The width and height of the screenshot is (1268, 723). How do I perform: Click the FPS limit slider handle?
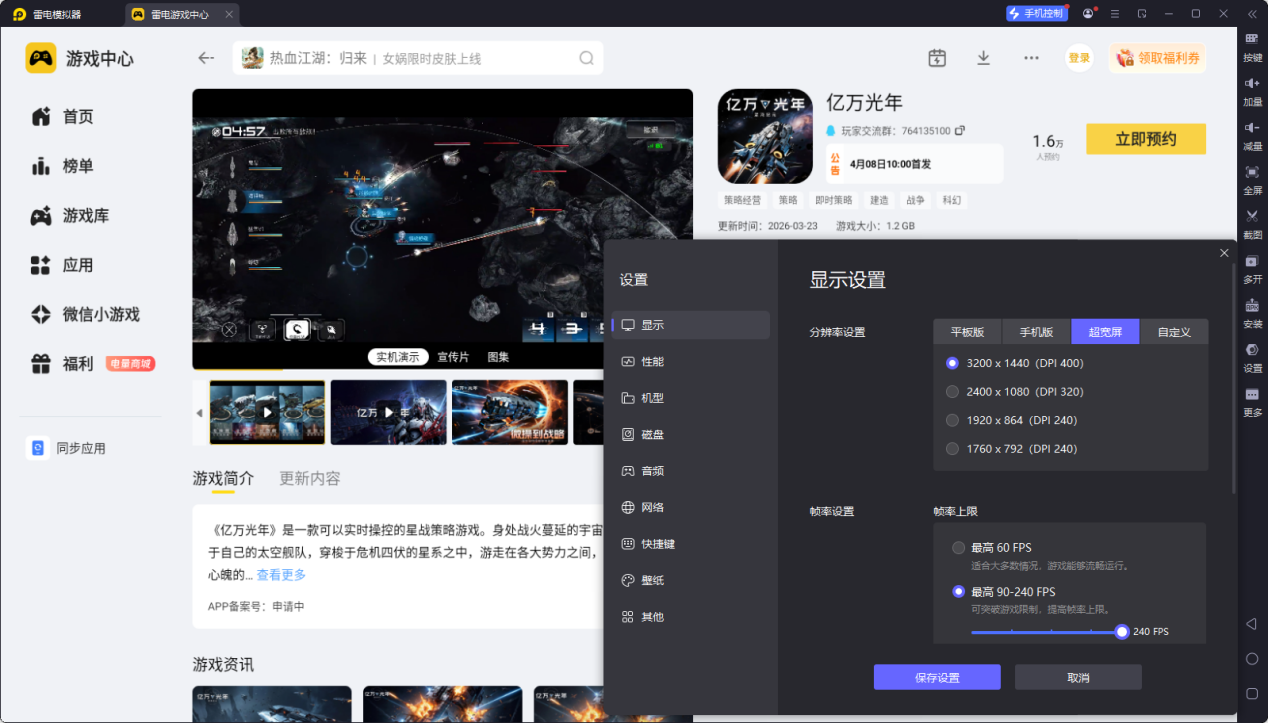pyautogui.click(x=1122, y=632)
